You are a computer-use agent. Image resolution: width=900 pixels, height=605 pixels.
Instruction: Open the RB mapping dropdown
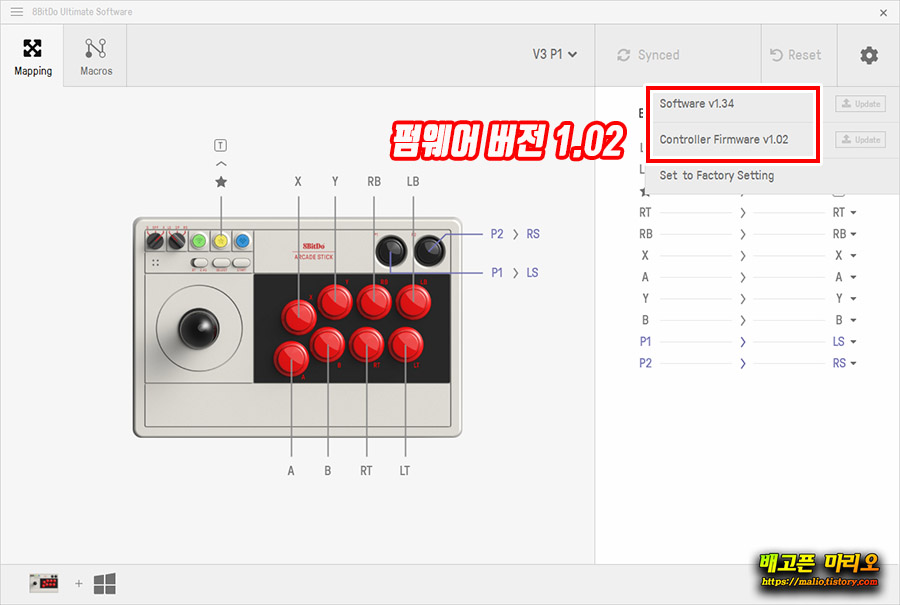(844, 234)
